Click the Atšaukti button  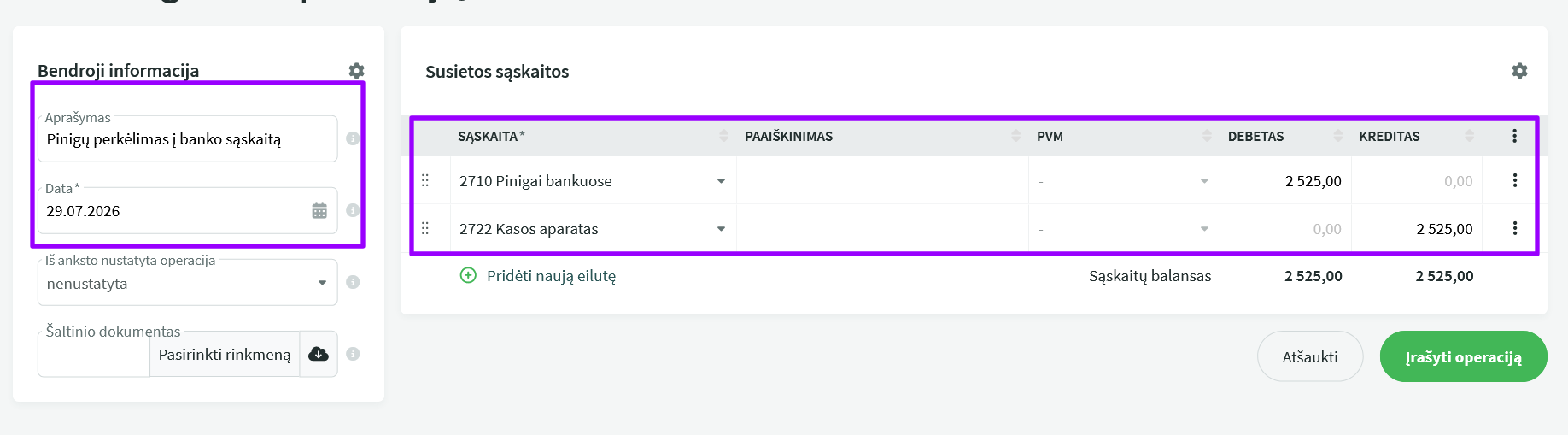click(x=1310, y=356)
